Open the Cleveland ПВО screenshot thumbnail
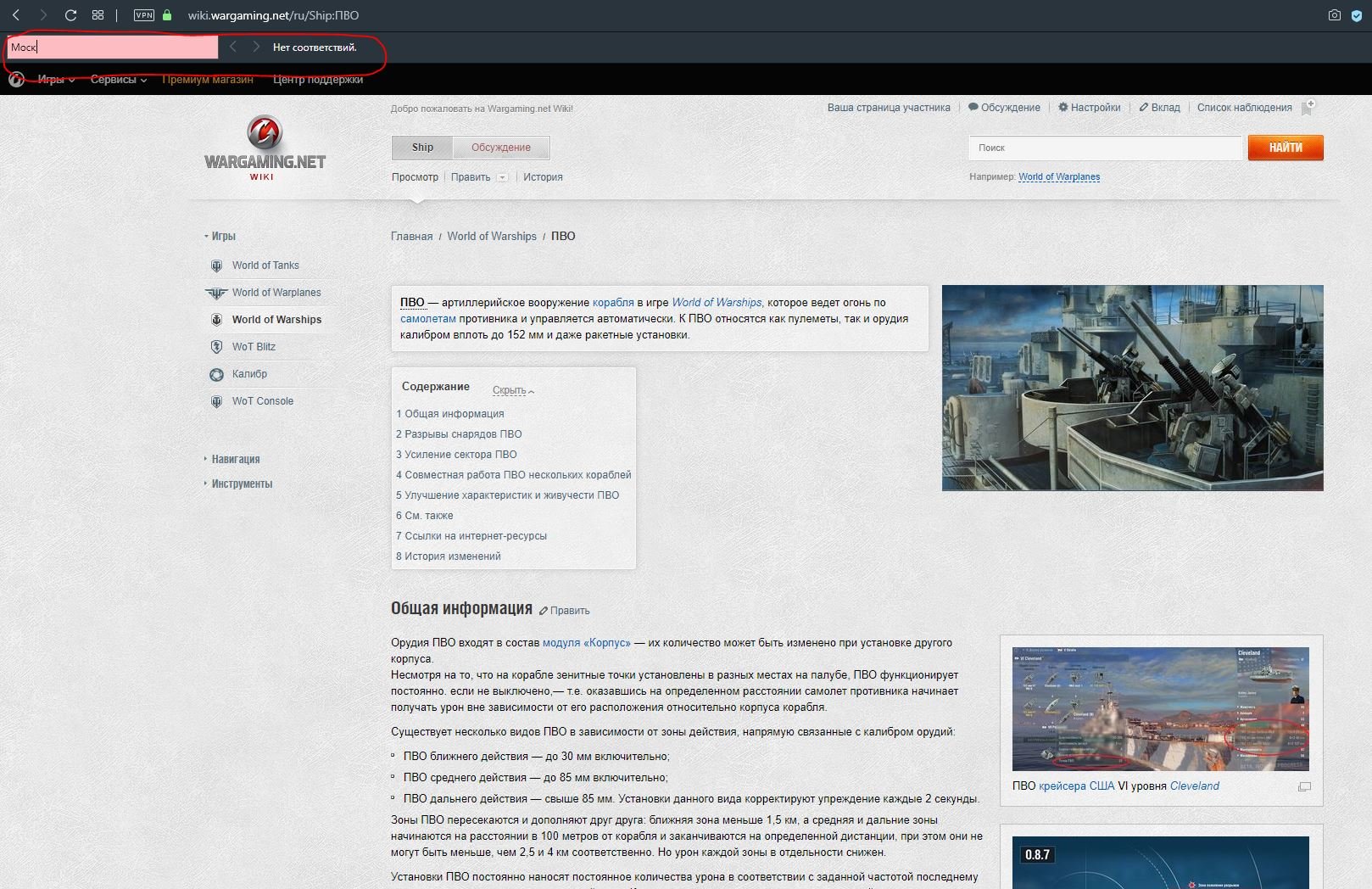 (x=1160, y=709)
